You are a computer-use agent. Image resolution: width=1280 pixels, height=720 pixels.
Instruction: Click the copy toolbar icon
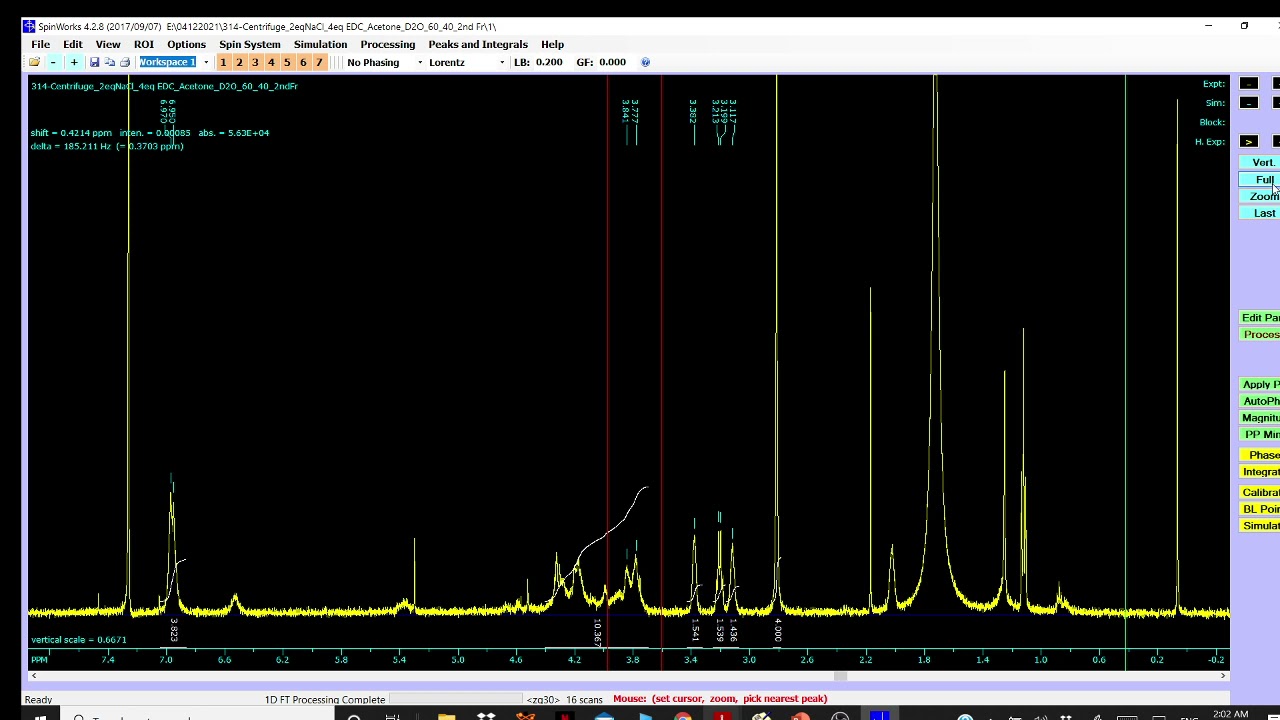coord(109,62)
